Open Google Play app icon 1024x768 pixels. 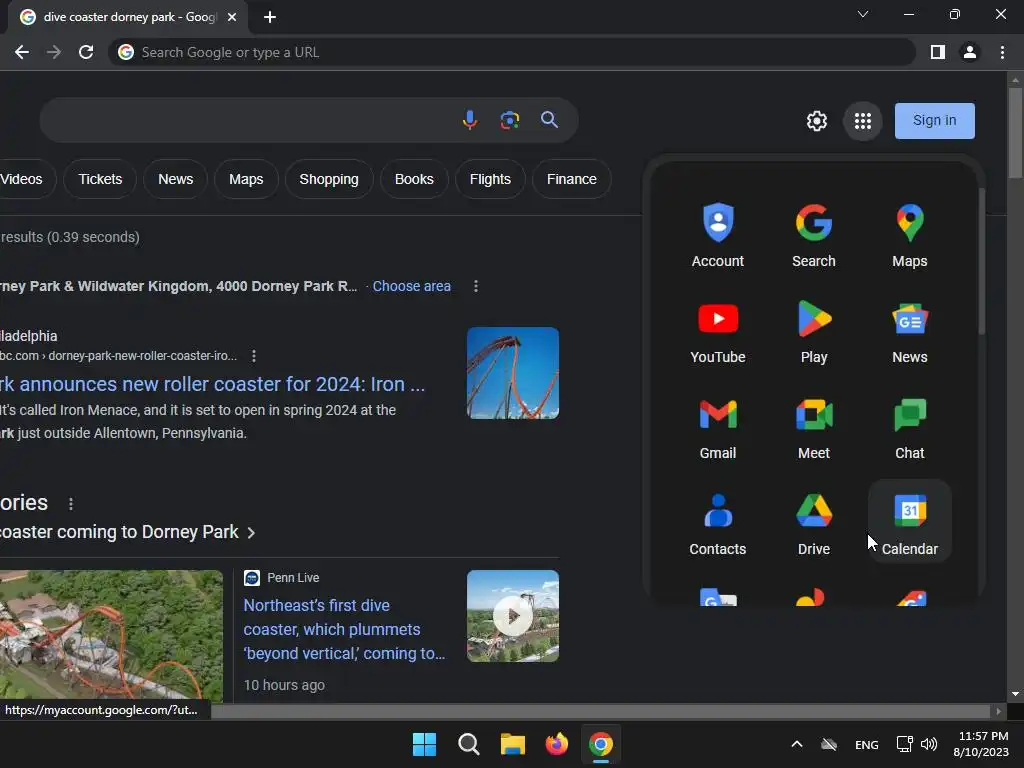814,331
